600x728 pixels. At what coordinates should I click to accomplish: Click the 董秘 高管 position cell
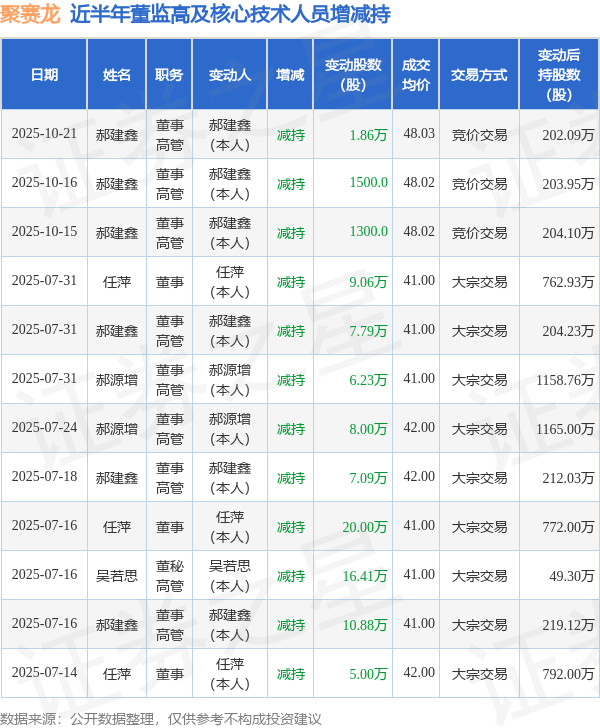170,576
